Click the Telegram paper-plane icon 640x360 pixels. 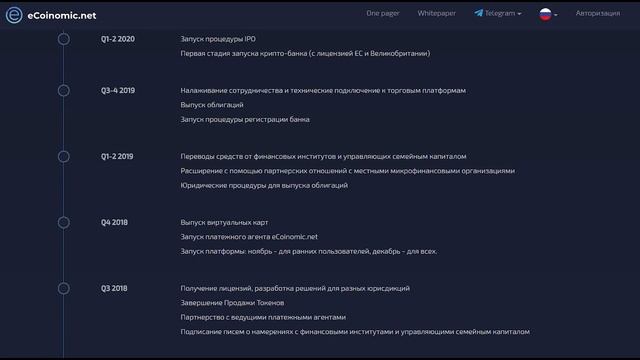pos(479,13)
